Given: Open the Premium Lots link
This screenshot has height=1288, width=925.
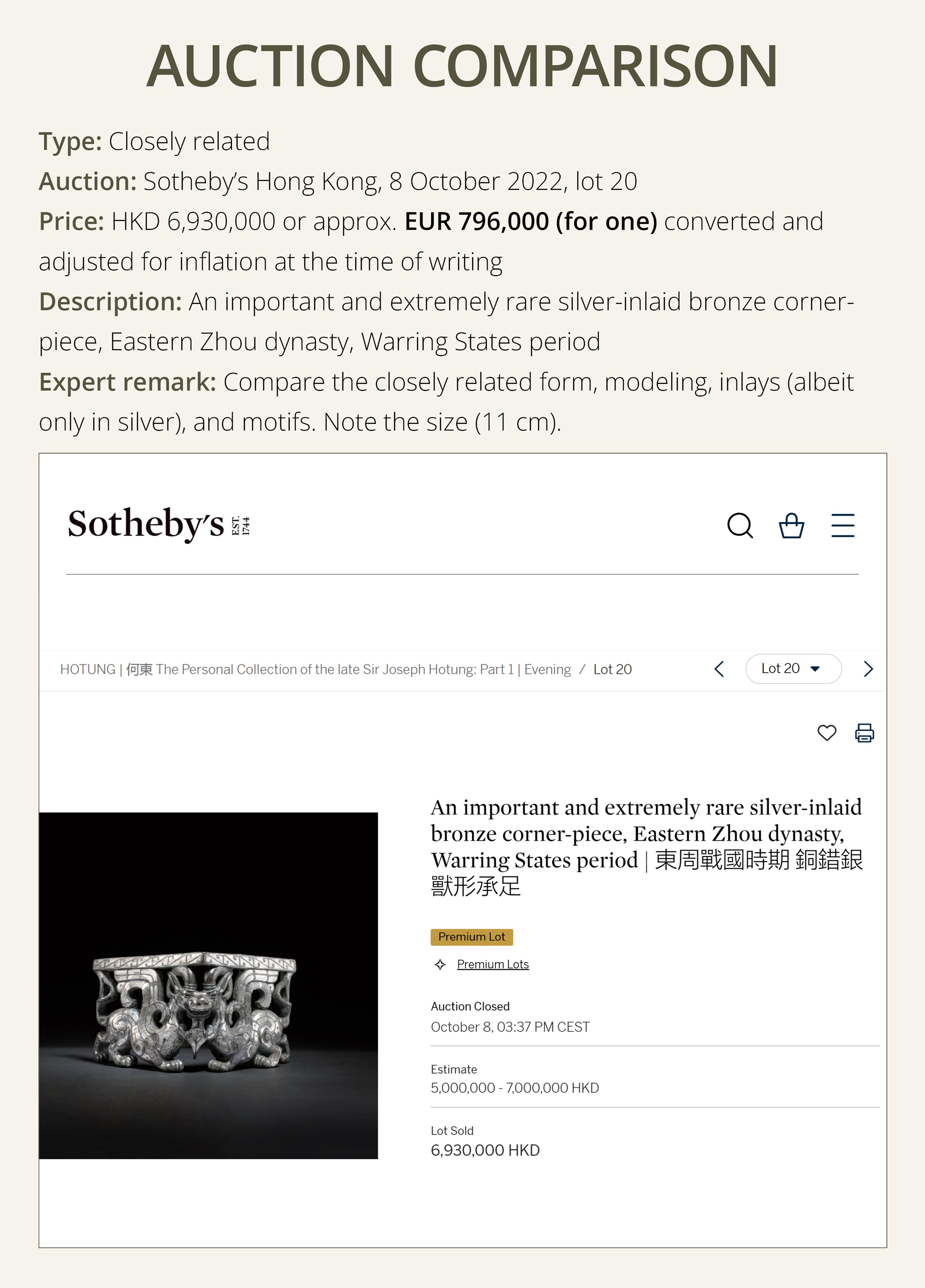Looking at the screenshot, I should (x=492, y=964).
